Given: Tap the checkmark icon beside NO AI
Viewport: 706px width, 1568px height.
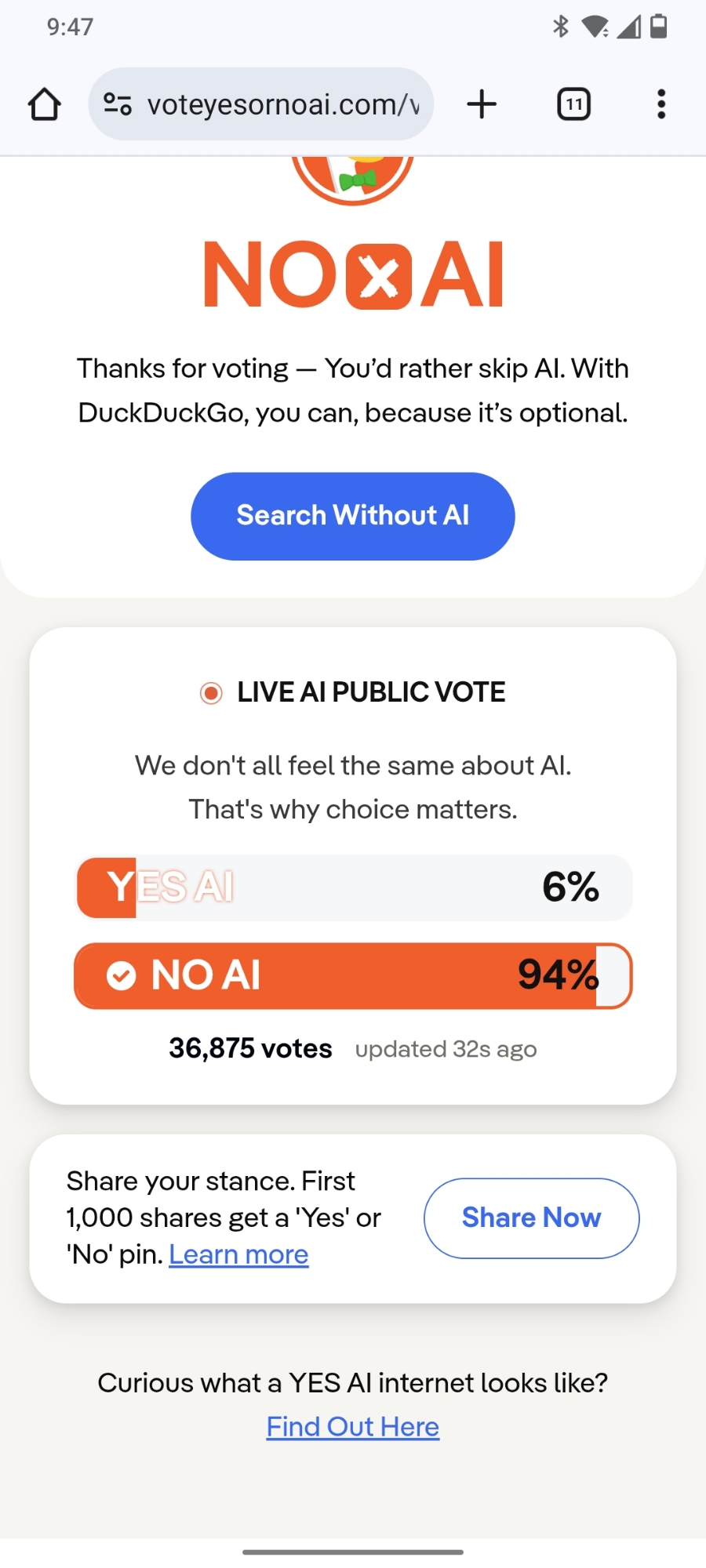Looking at the screenshot, I should (x=122, y=975).
